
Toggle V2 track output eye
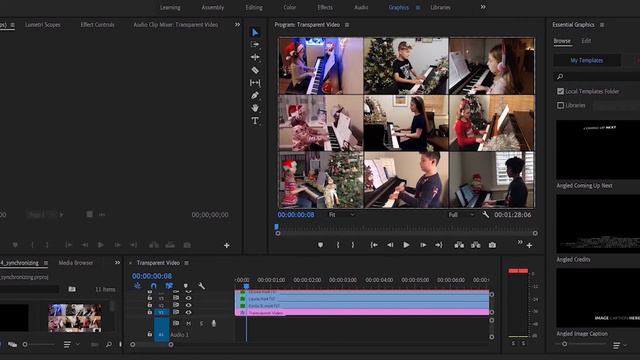(189, 305)
